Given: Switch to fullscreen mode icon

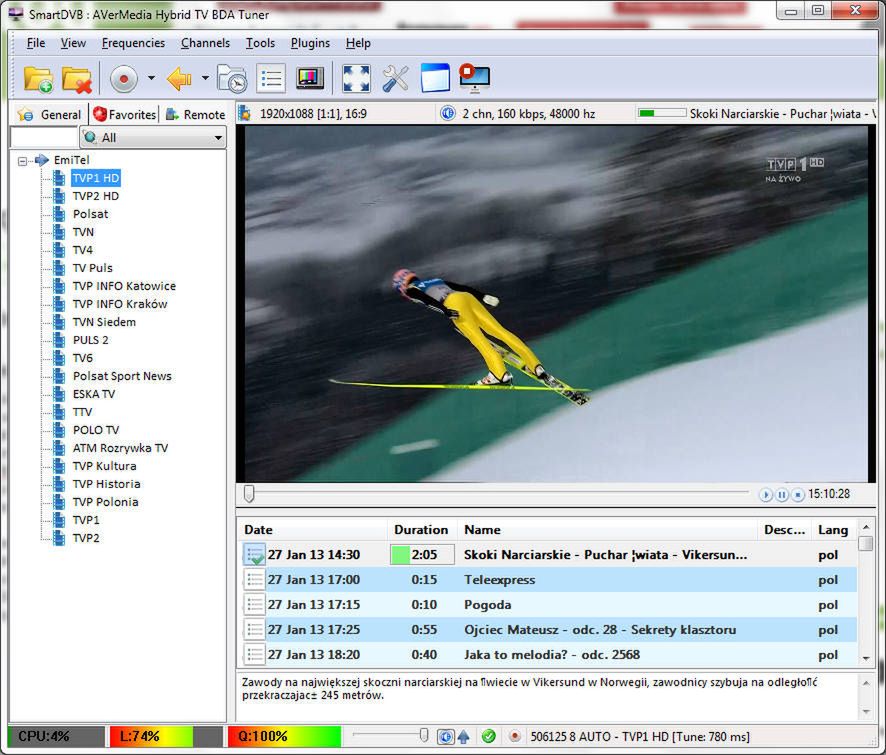Looking at the screenshot, I should coord(357,79).
